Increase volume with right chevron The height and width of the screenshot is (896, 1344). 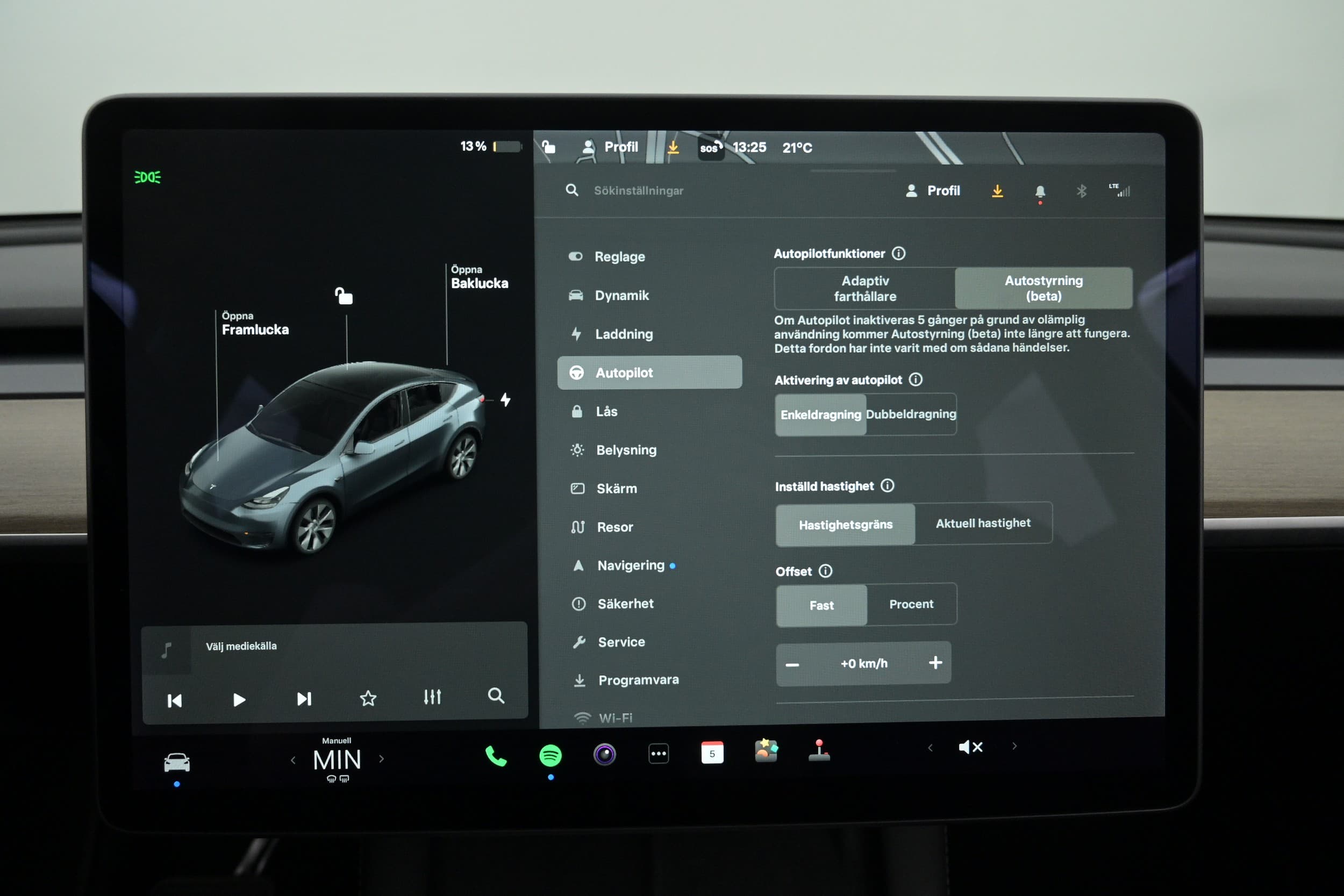pyautogui.click(x=1014, y=746)
